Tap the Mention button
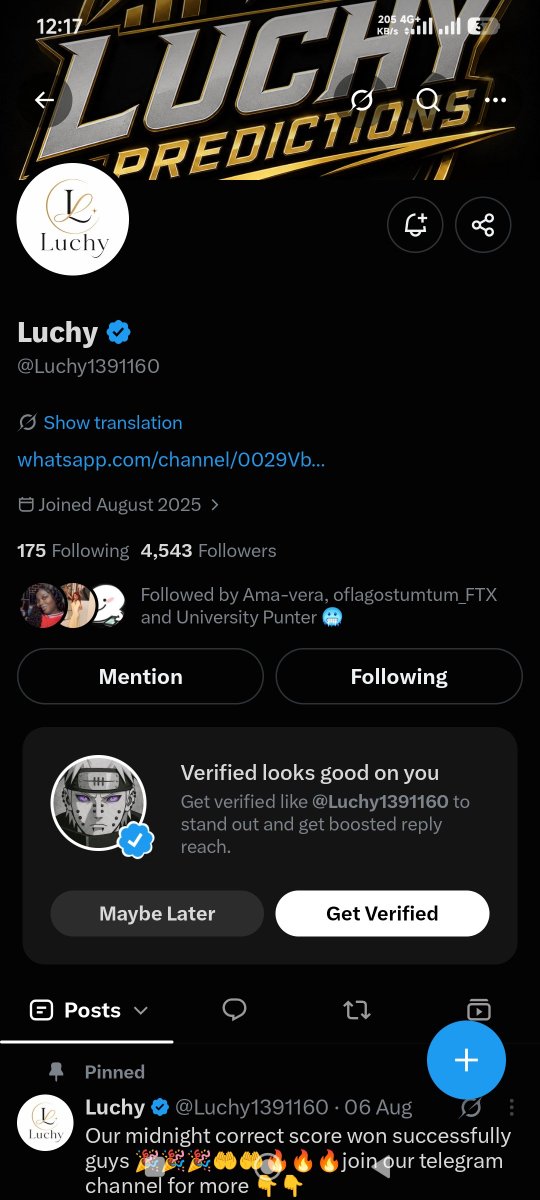540x1200 pixels. [140, 677]
